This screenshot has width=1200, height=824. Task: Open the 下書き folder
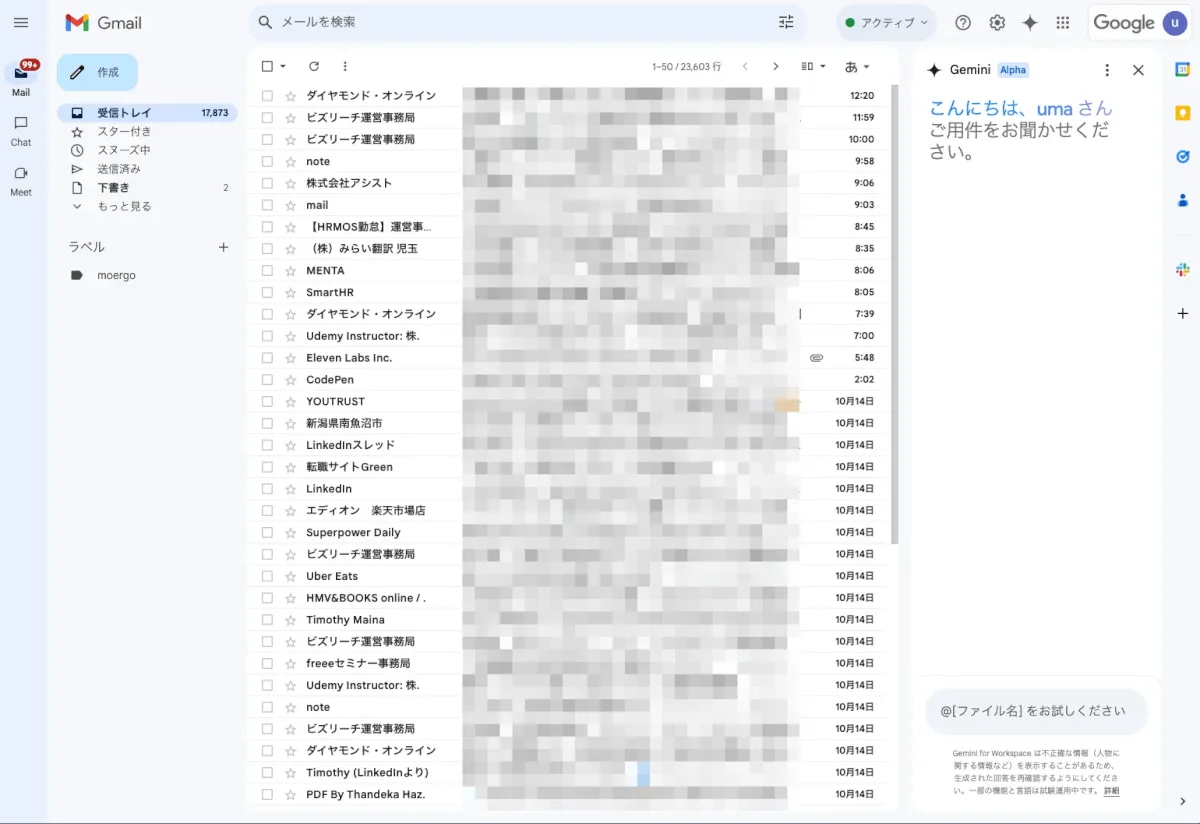[147, 187]
